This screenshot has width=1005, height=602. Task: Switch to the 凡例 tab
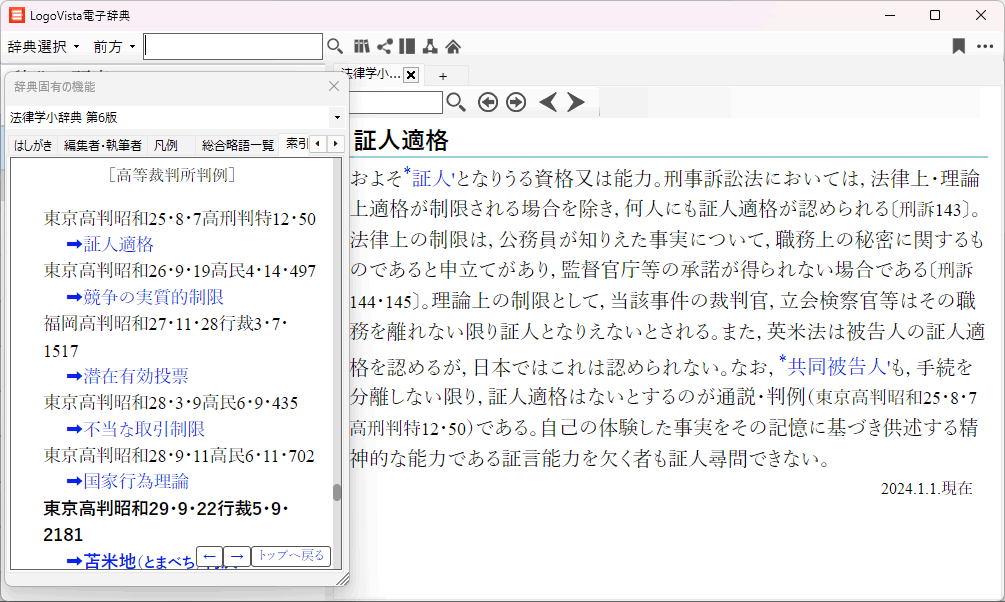coord(166,145)
